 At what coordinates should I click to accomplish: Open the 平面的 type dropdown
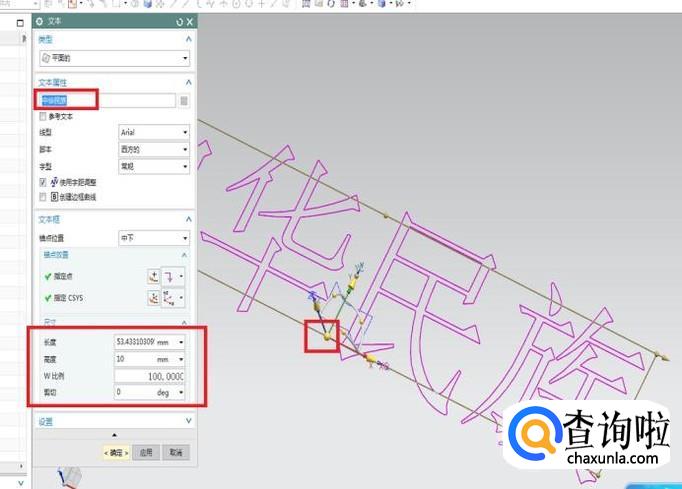(x=115, y=58)
